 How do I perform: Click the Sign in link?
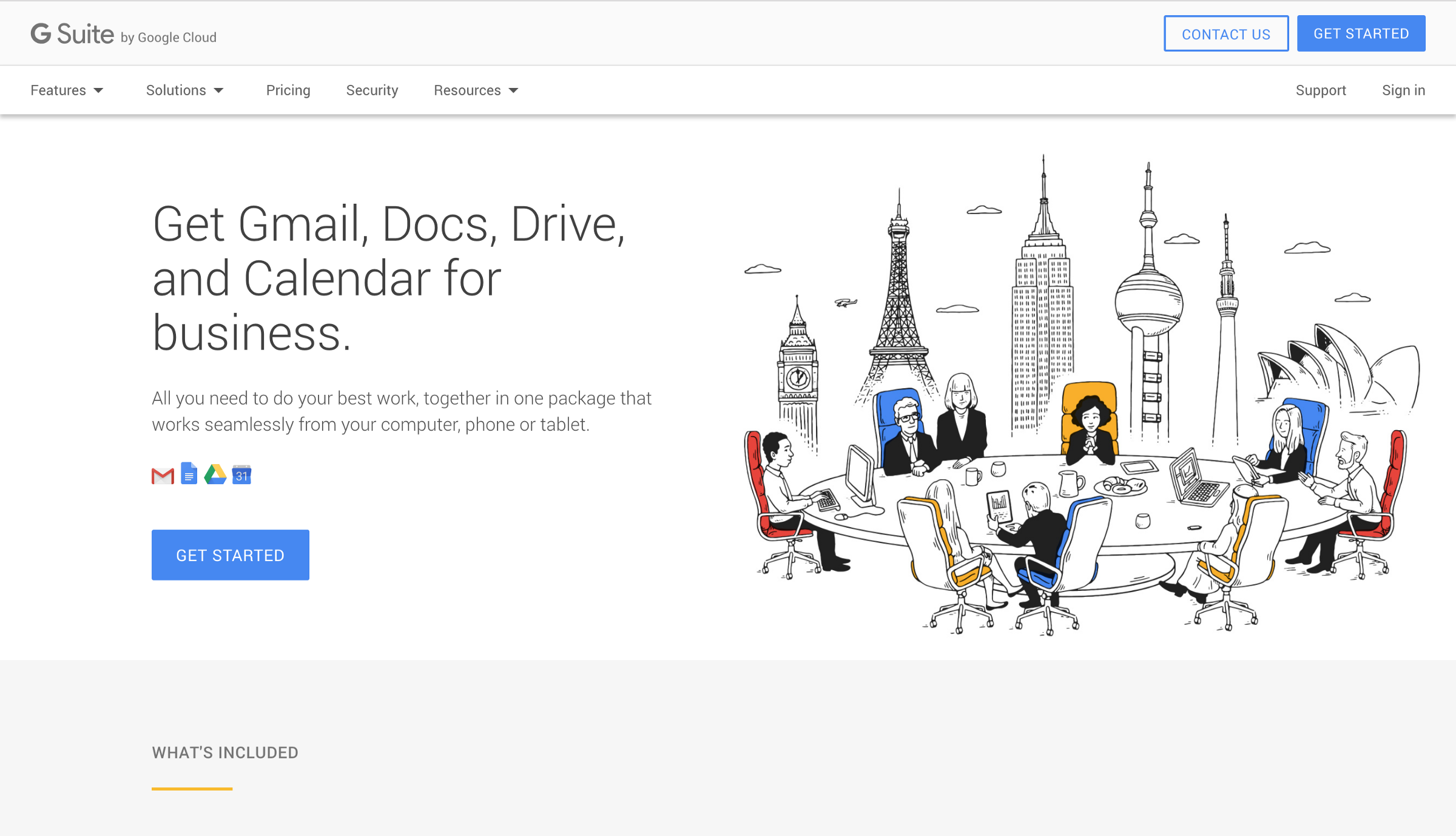tap(1403, 90)
